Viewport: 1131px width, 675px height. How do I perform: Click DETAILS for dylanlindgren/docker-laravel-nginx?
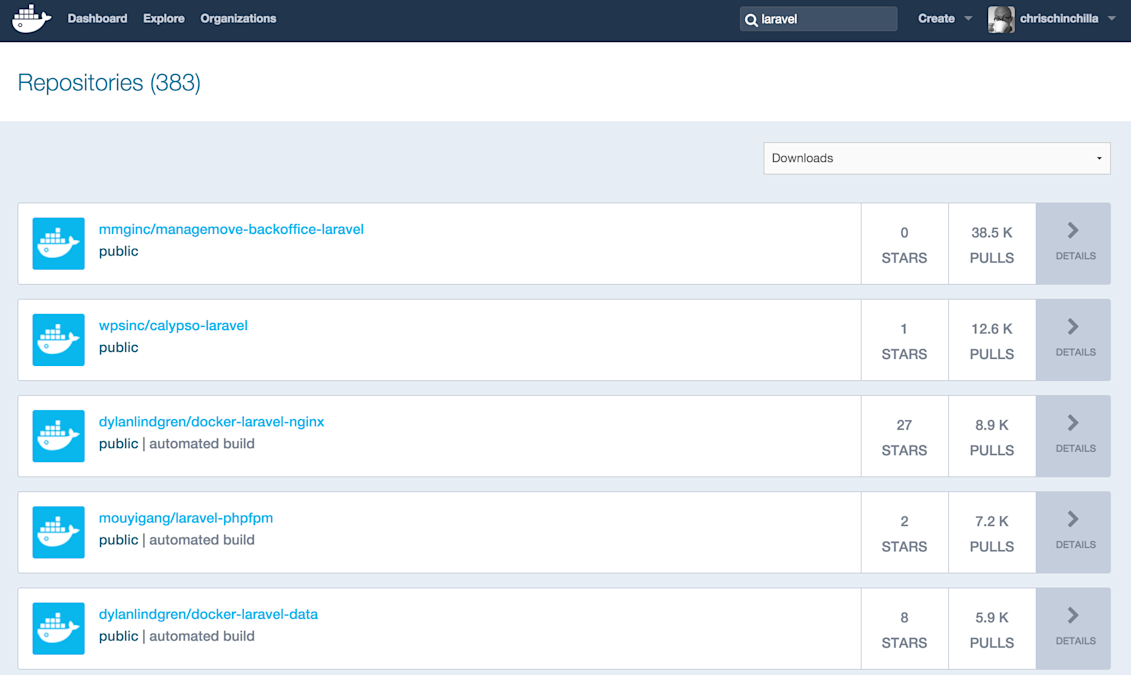pos(1073,436)
